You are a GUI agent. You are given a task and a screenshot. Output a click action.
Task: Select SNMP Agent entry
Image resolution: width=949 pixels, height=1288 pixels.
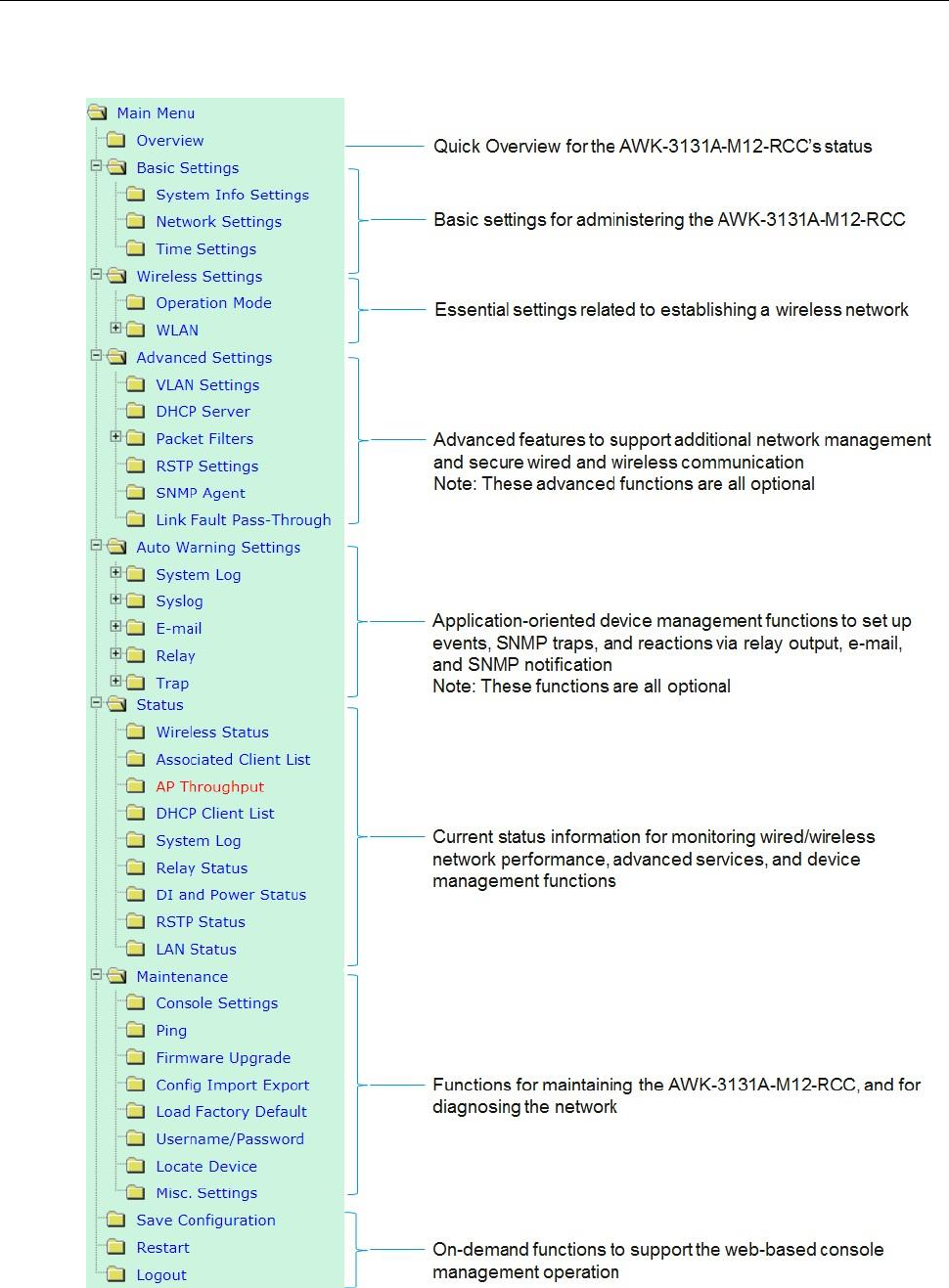click(x=201, y=493)
